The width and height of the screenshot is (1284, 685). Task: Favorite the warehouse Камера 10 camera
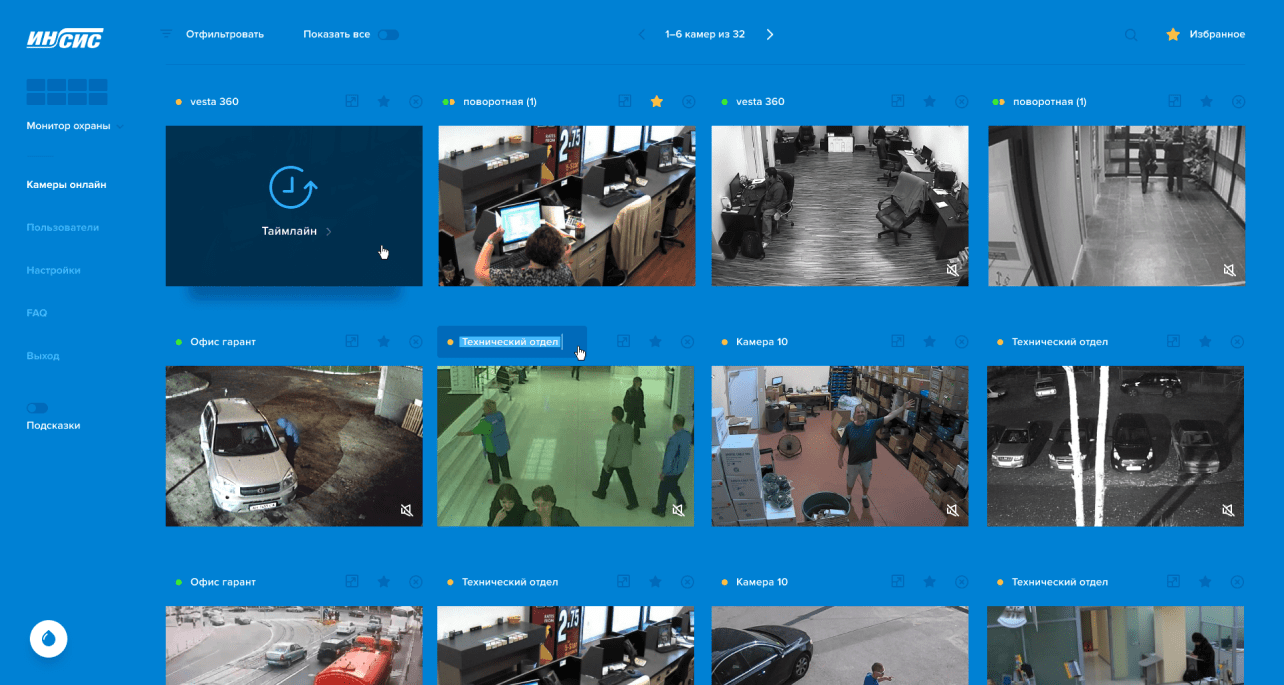[930, 342]
